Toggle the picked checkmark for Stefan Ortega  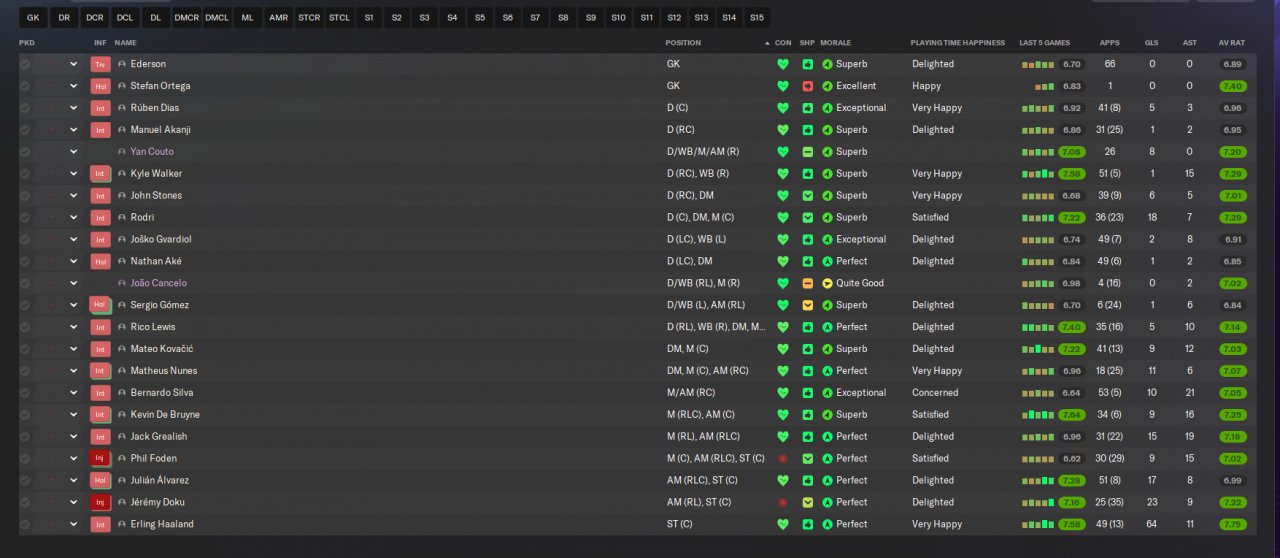25,86
